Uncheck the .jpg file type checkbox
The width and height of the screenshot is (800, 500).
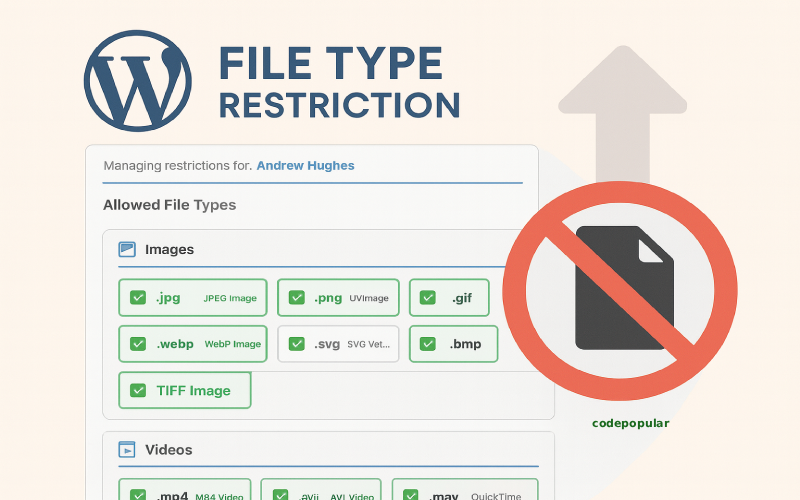coord(138,297)
